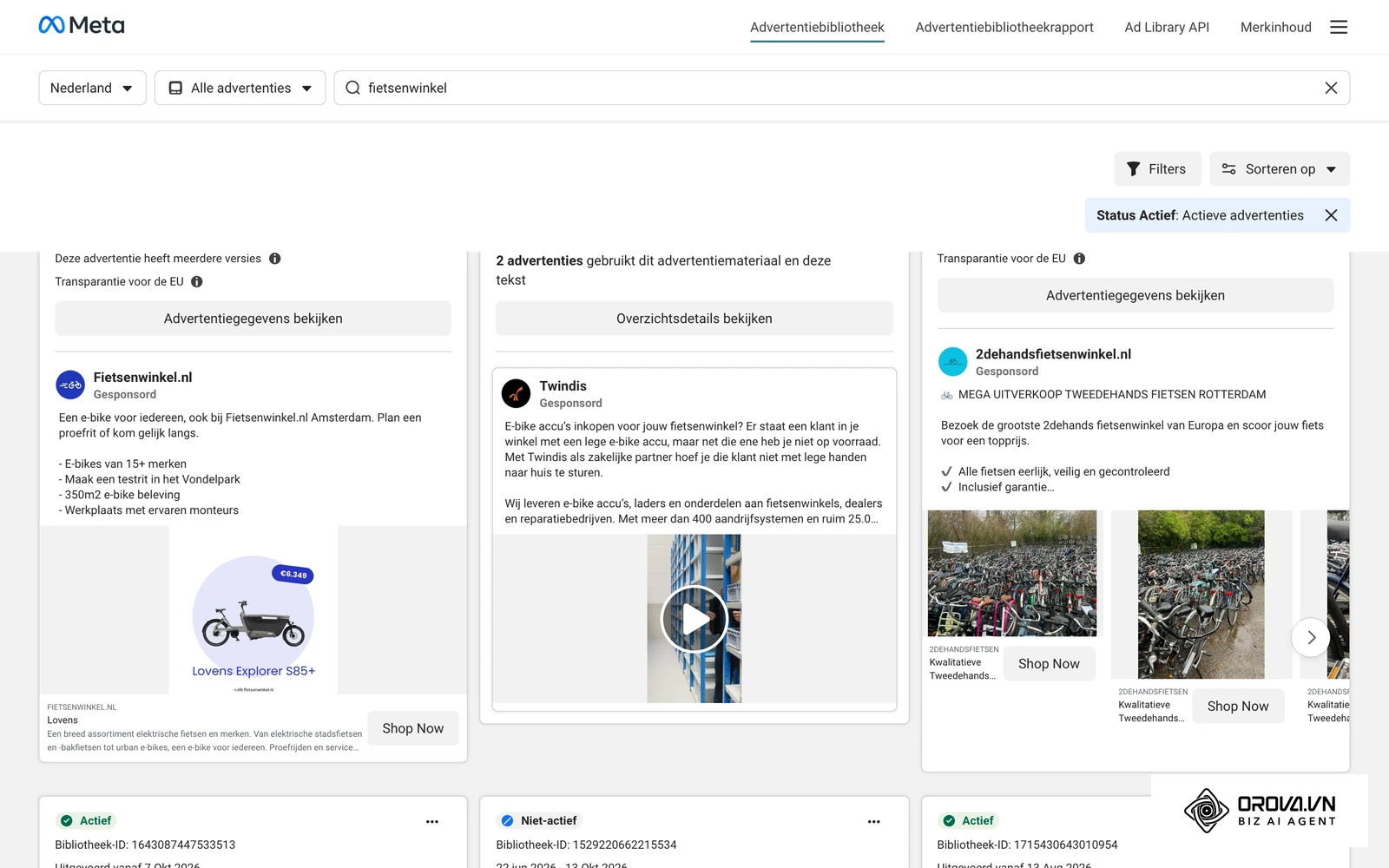This screenshot has height=868, width=1389.
Task: Open Lovens Explorer S85+ ad image
Action: tap(253, 610)
